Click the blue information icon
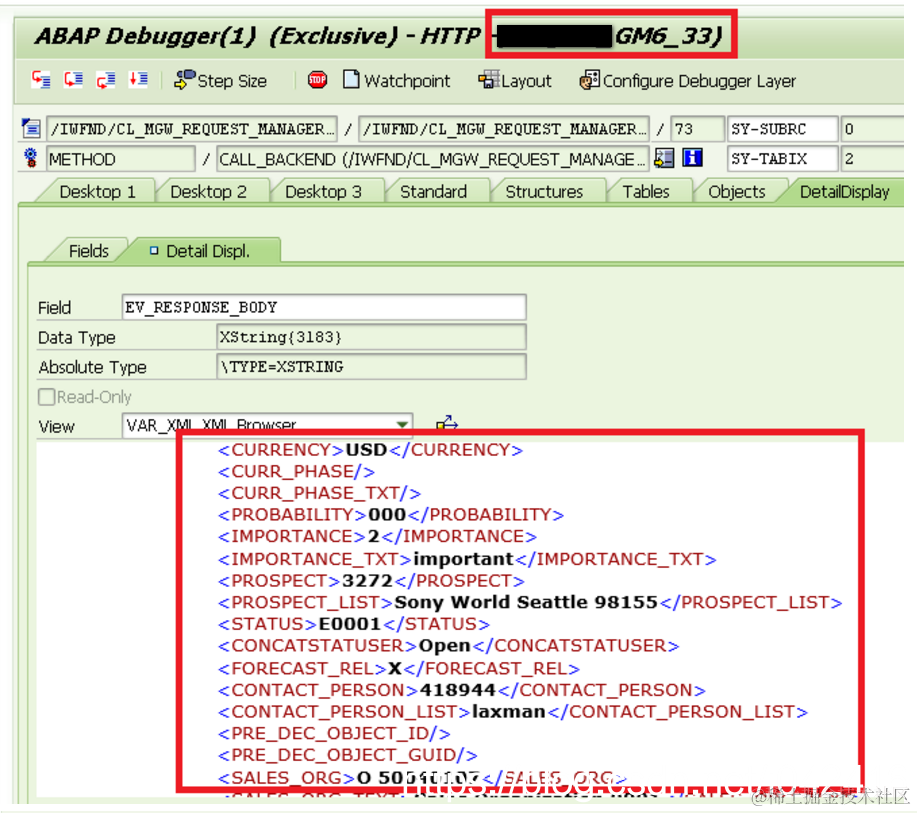The width and height of the screenshot is (917, 813). (x=692, y=158)
